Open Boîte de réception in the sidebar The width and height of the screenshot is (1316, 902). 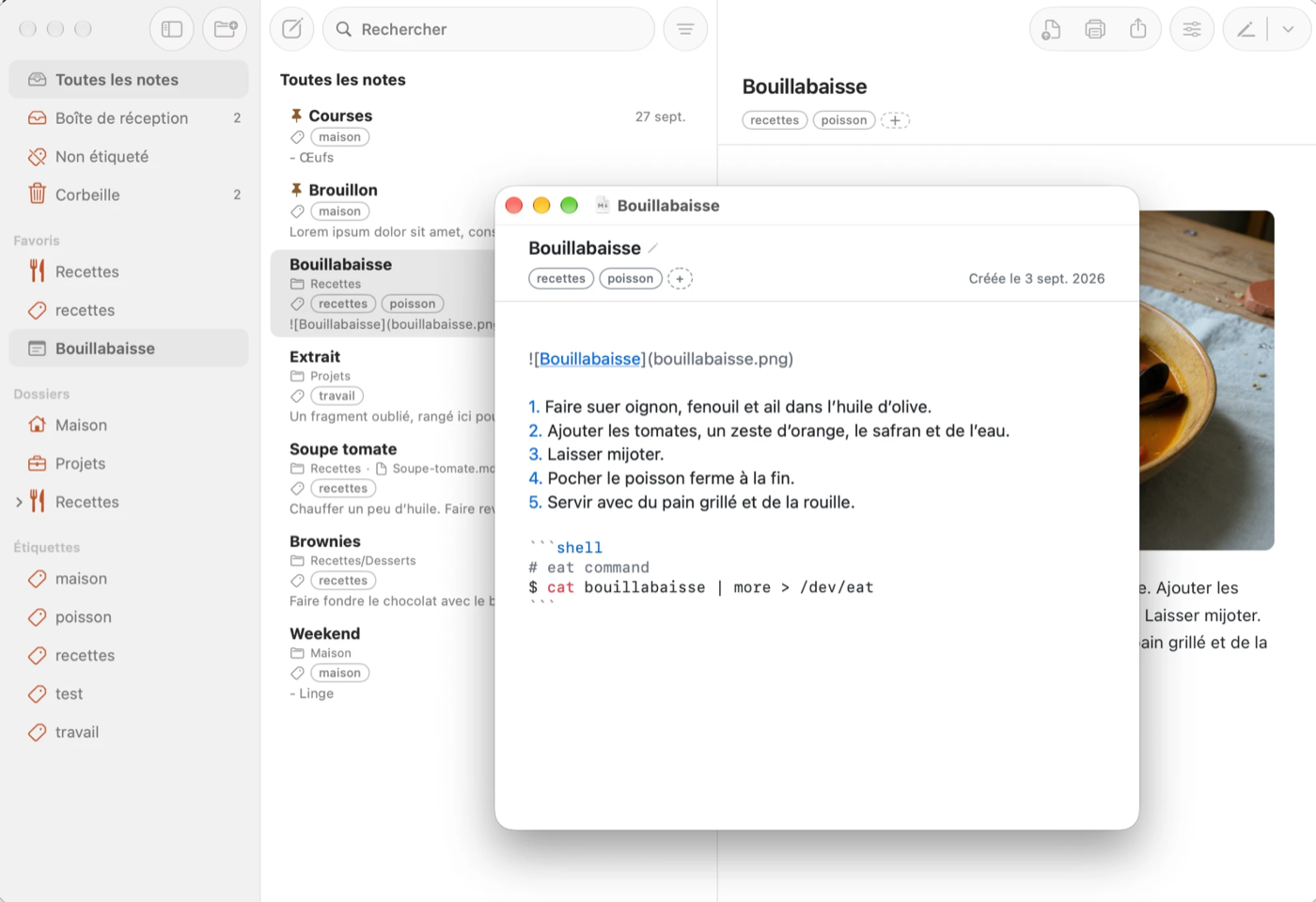coord(129,118)
